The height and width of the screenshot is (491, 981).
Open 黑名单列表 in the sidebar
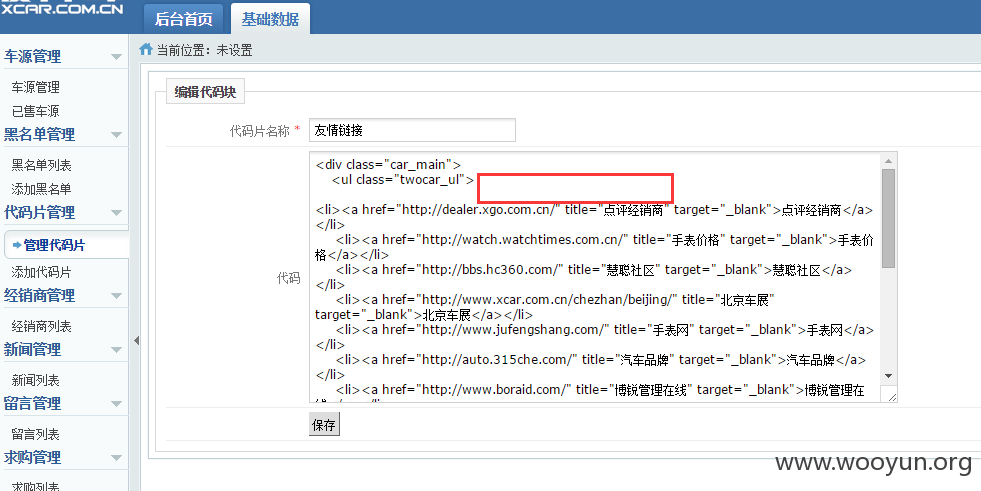[x=41, y=165]
